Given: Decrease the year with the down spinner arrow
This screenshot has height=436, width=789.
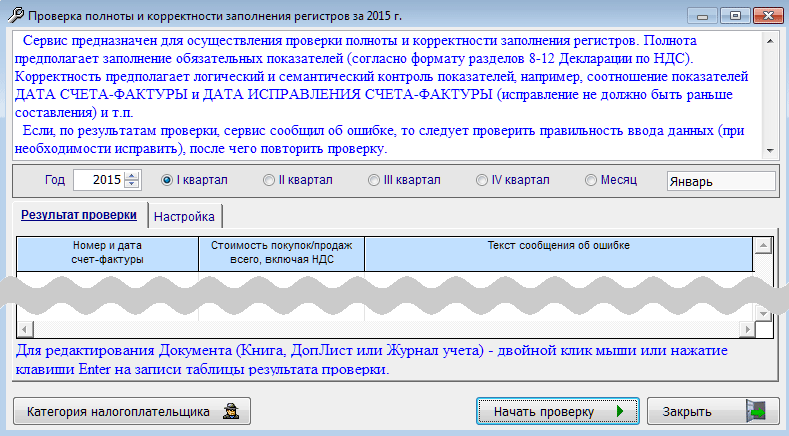Looking at the screenshot, I should click(x=132, y=184).
